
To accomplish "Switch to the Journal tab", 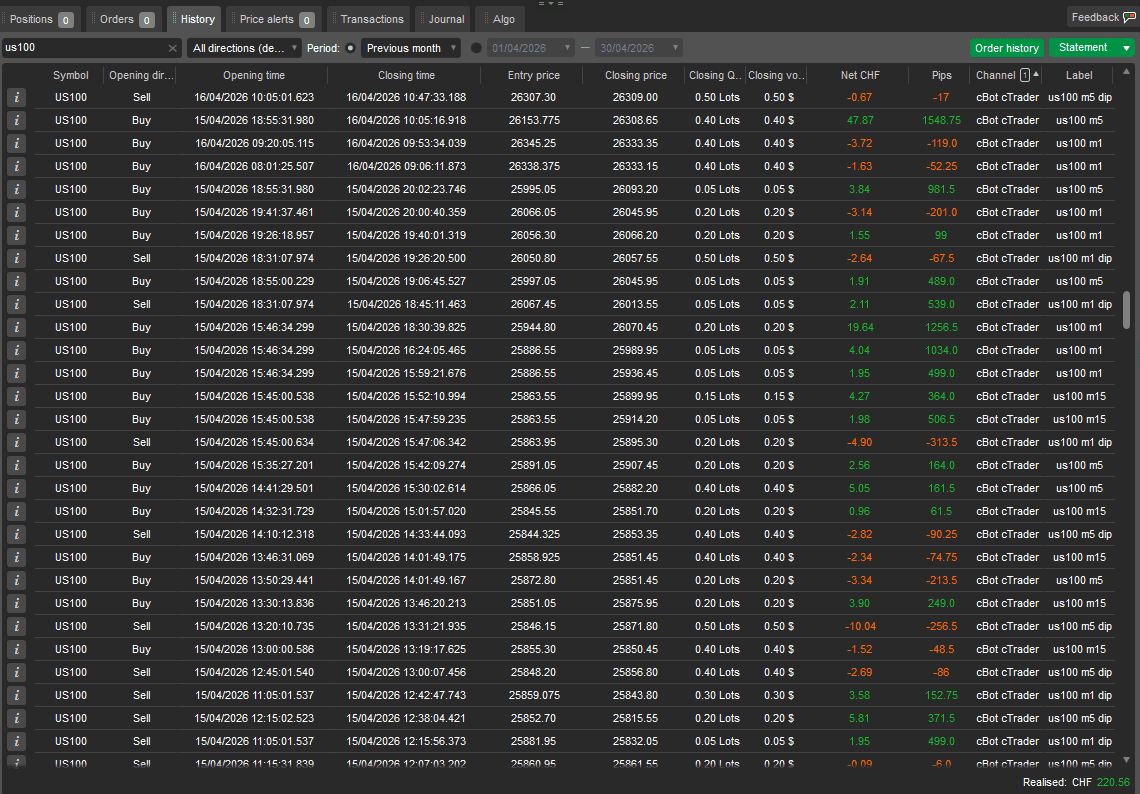I will click(443, 20).
